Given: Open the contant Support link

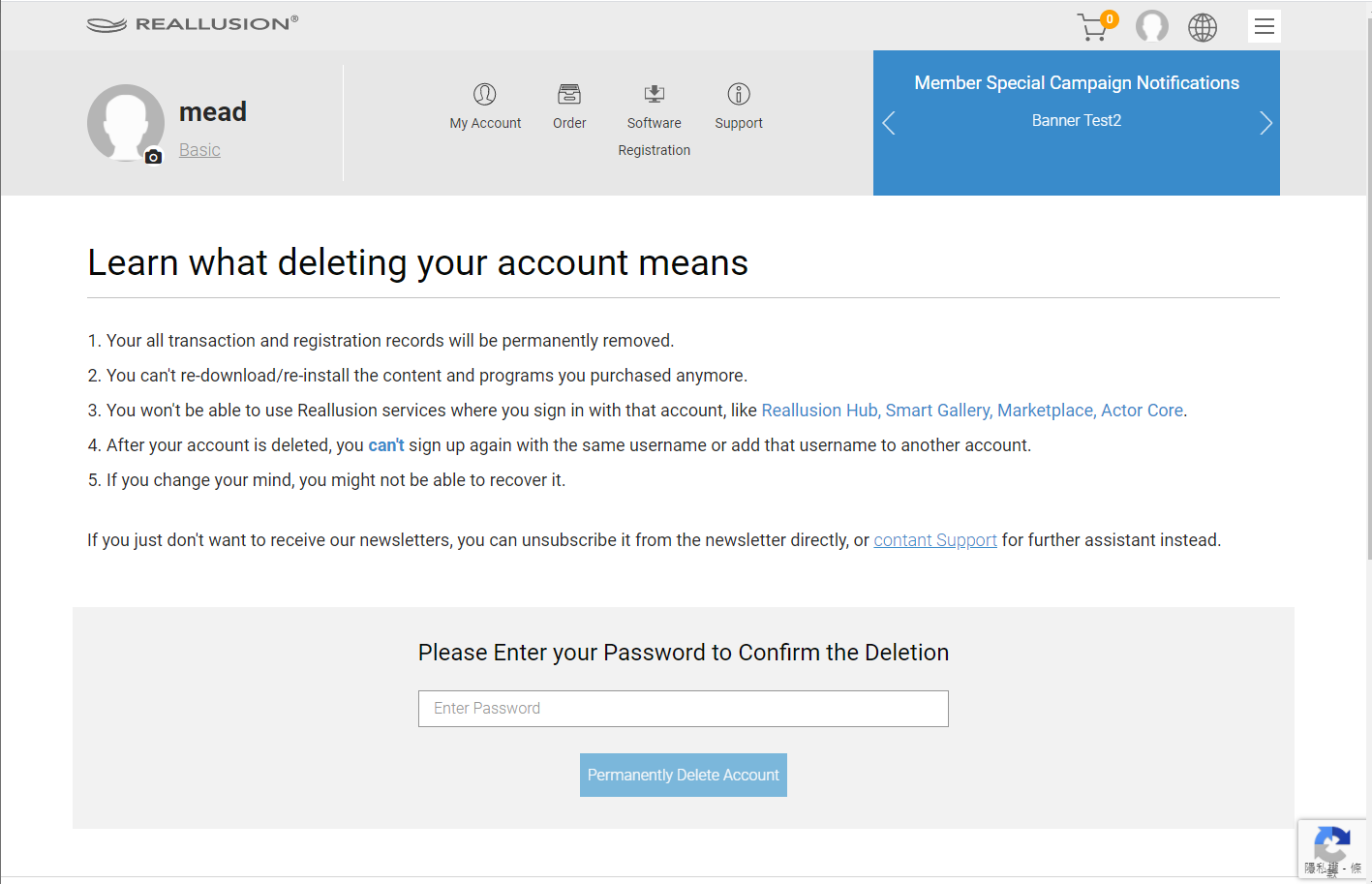Looking at the screenshot, I should click(x=934, y=540).
